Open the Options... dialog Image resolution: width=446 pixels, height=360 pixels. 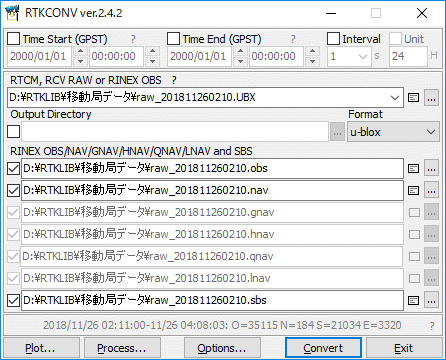click(222, 348)
